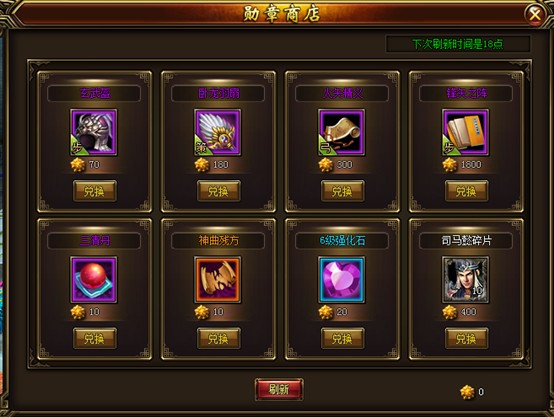This screenshot has width=554, height=417.
Task: Click 兑换 under 火矢精义
Action: tap(343, 191)
